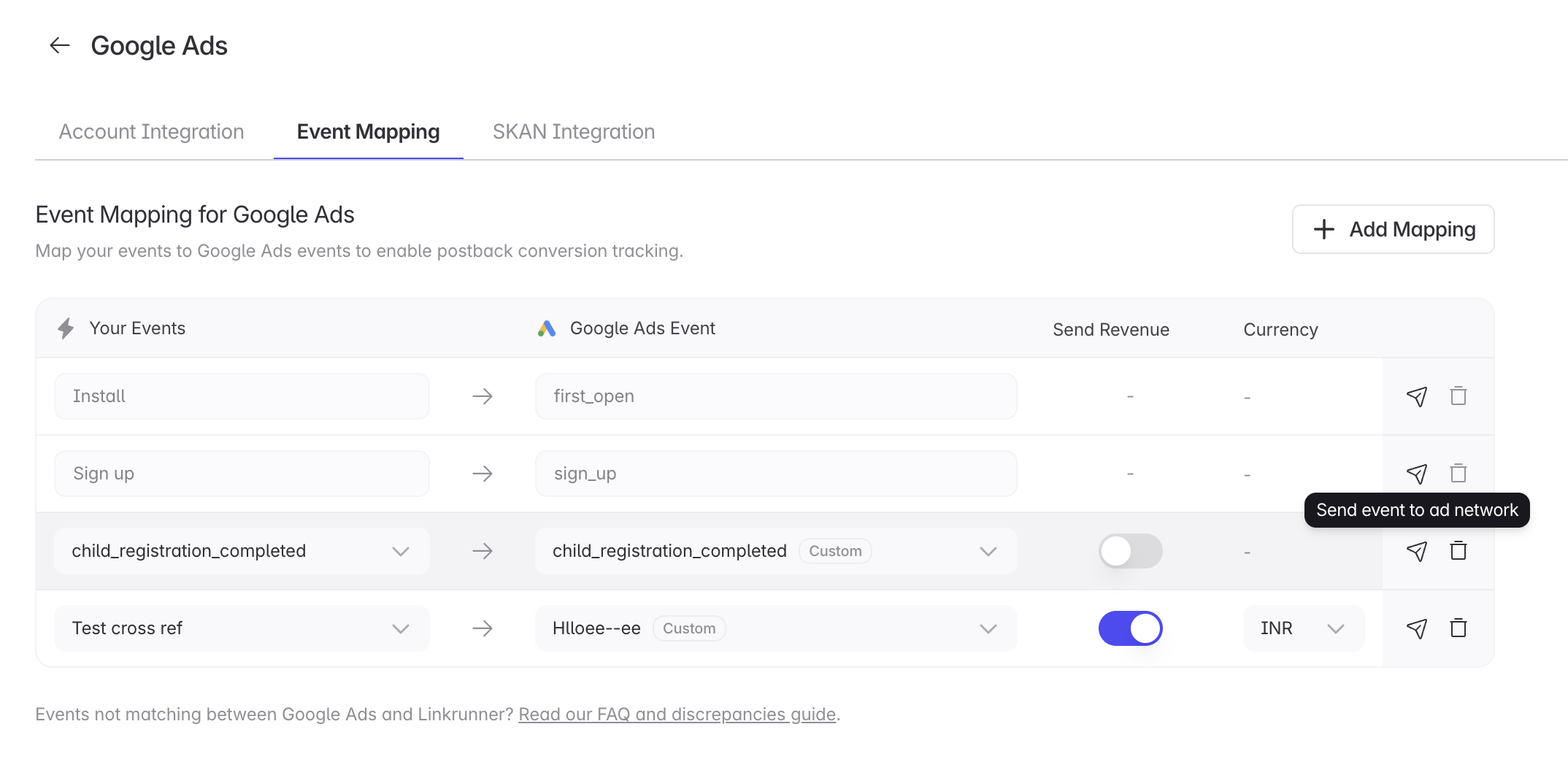Delete the Install mapping row
1568x759 pixels.
1459,396
